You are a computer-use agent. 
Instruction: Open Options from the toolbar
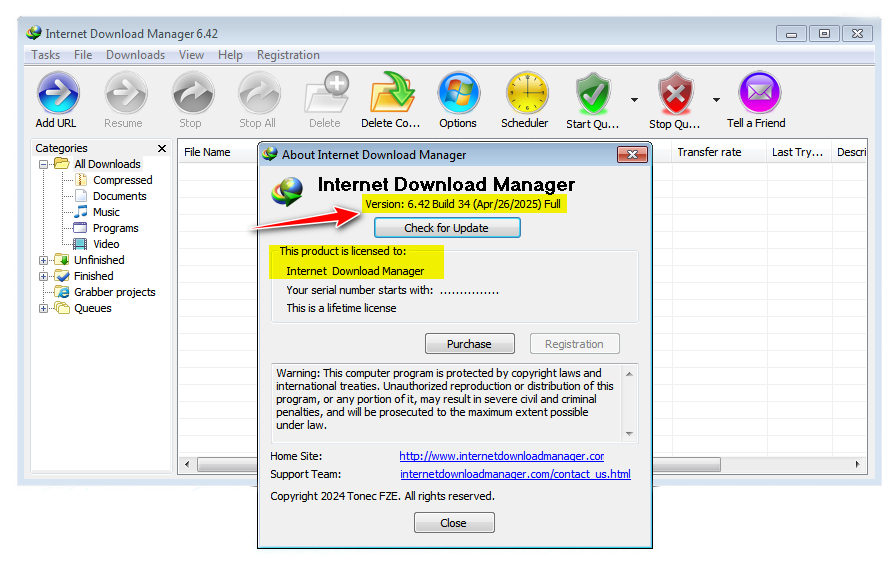[458, 92]
